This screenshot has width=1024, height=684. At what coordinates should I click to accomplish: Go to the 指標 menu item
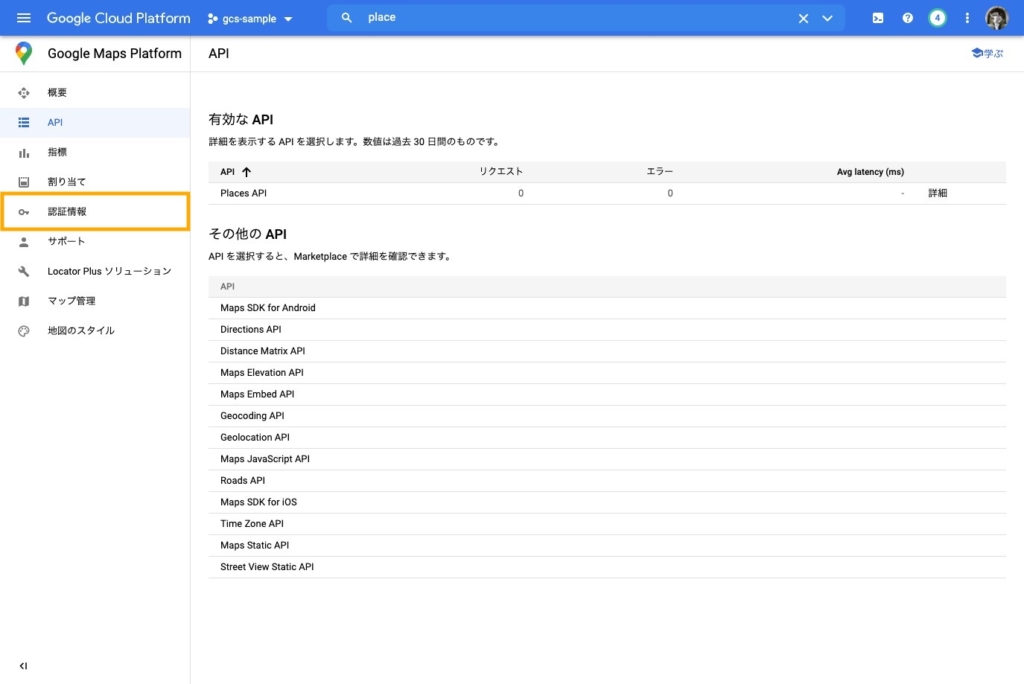95,152
